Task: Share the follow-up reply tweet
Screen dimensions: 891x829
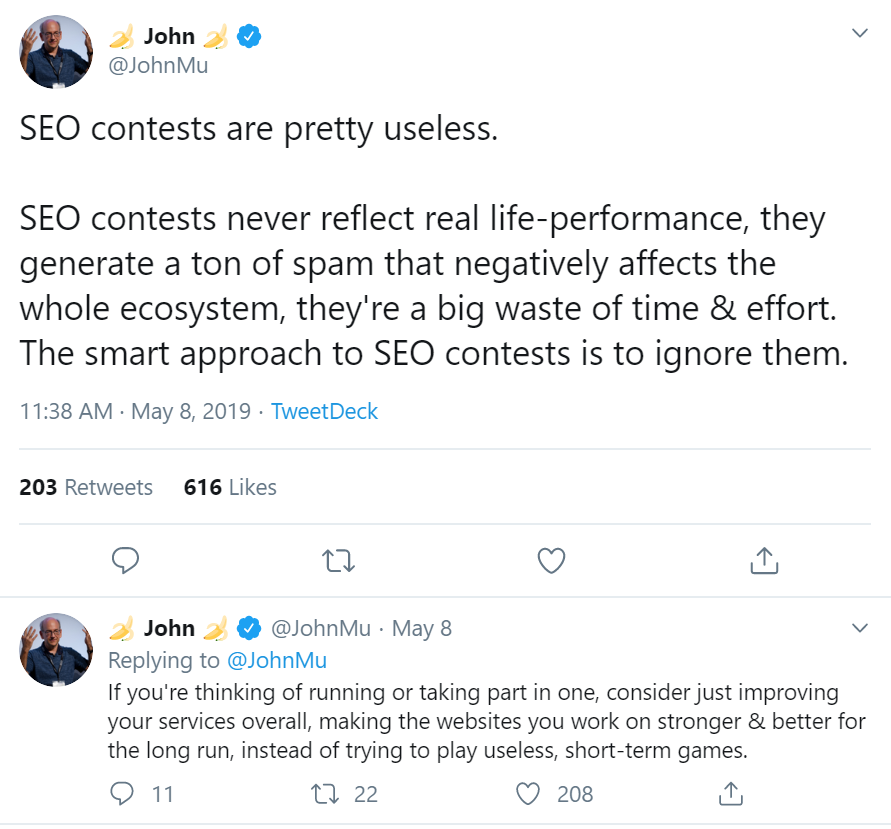Action: pos(732,794)
